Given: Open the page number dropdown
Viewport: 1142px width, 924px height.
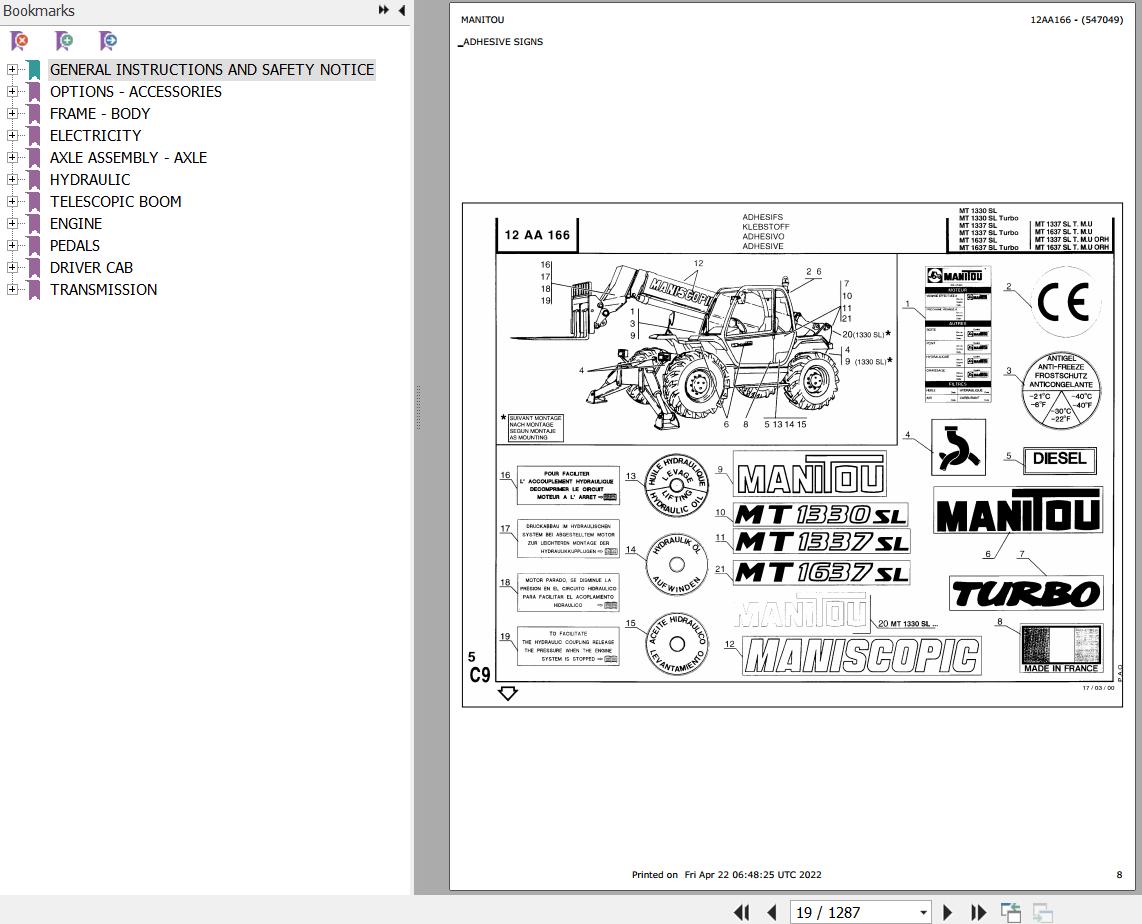Looking at the screenshot, I should click(923, 912).
